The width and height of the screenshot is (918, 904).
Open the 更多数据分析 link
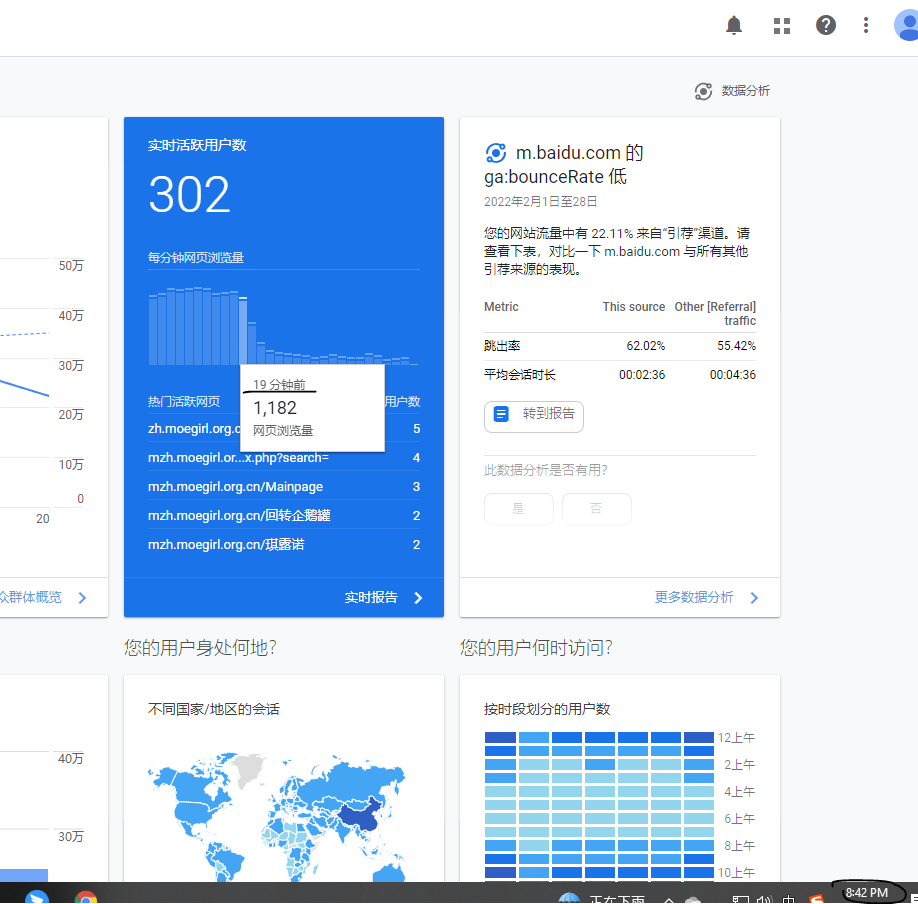[x=706, y=597]
